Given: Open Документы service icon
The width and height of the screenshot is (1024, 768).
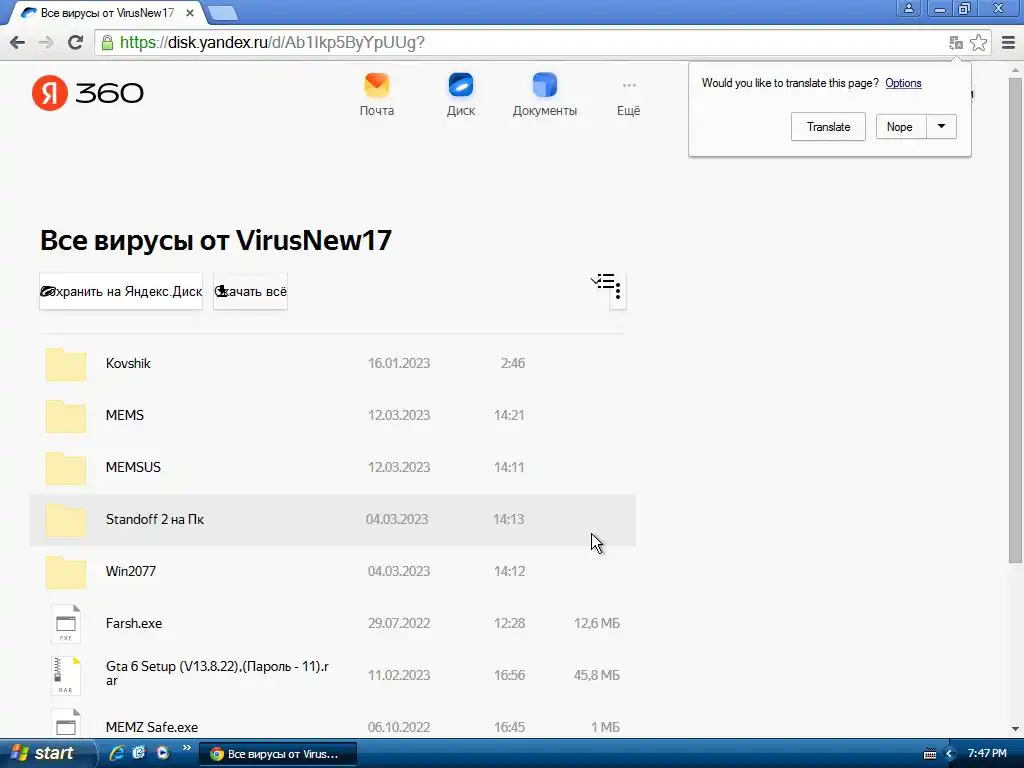Looking at the screenshot, I should 545,85.
